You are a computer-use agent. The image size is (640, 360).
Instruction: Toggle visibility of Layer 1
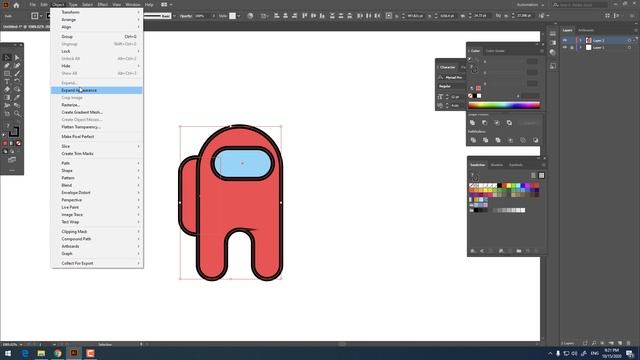[565, 47]
